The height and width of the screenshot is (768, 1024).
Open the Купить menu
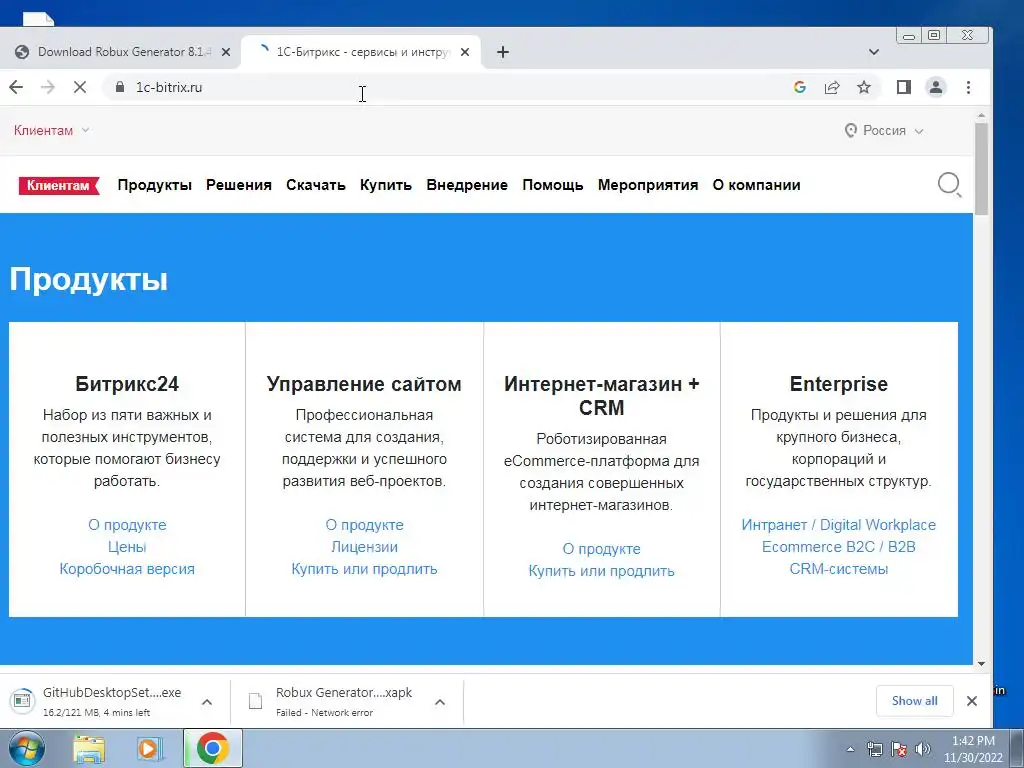pyautogui.click(x=386, y=185)
